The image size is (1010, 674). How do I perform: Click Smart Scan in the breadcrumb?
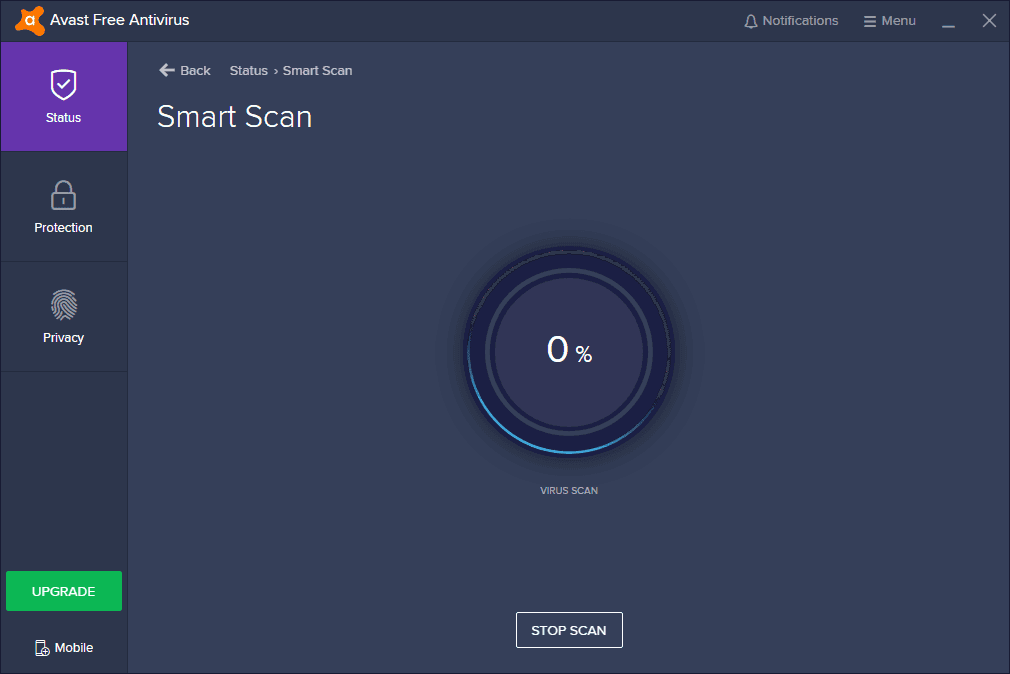pyautogui.click(x=317, y=71)
